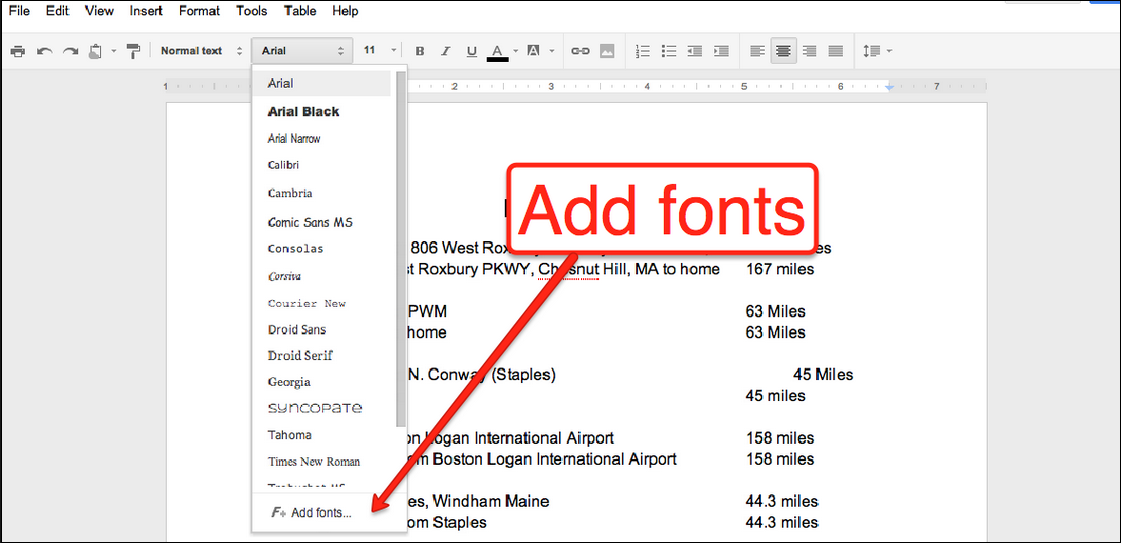1121x543 pixels.
Task: Toggle underline formatting
Action: (471, 51)
